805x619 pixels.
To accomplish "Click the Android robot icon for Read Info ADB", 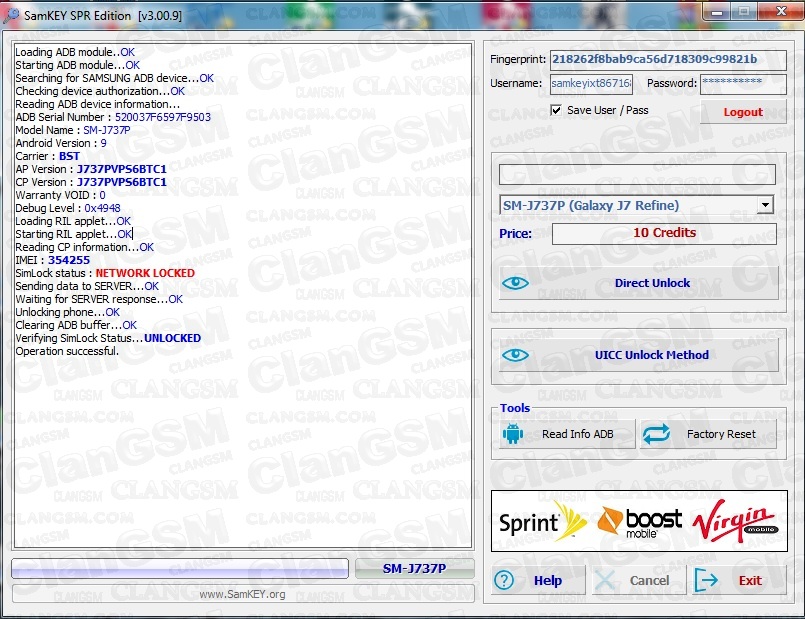I will point(512,434).
